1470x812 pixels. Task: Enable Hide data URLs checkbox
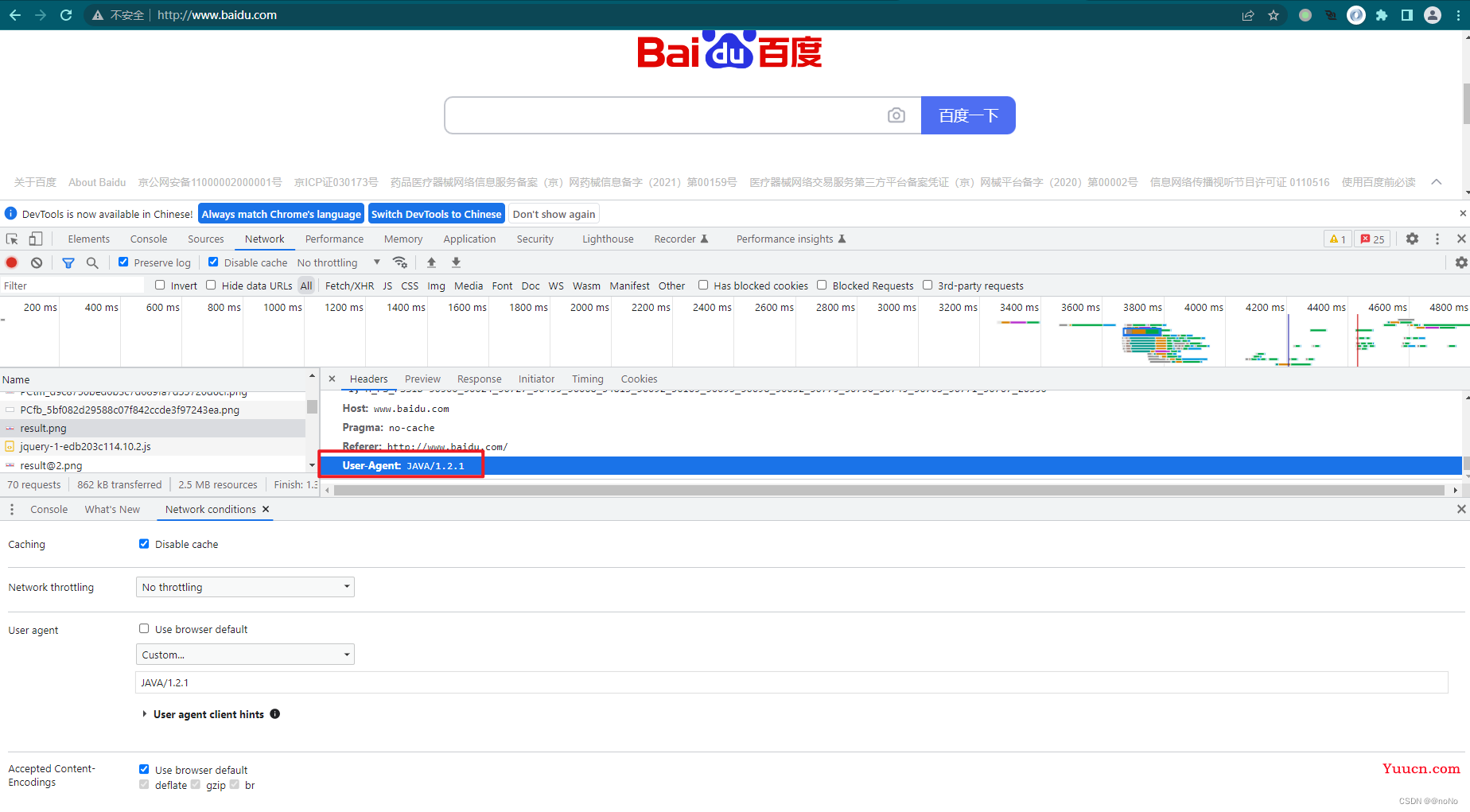211,285
